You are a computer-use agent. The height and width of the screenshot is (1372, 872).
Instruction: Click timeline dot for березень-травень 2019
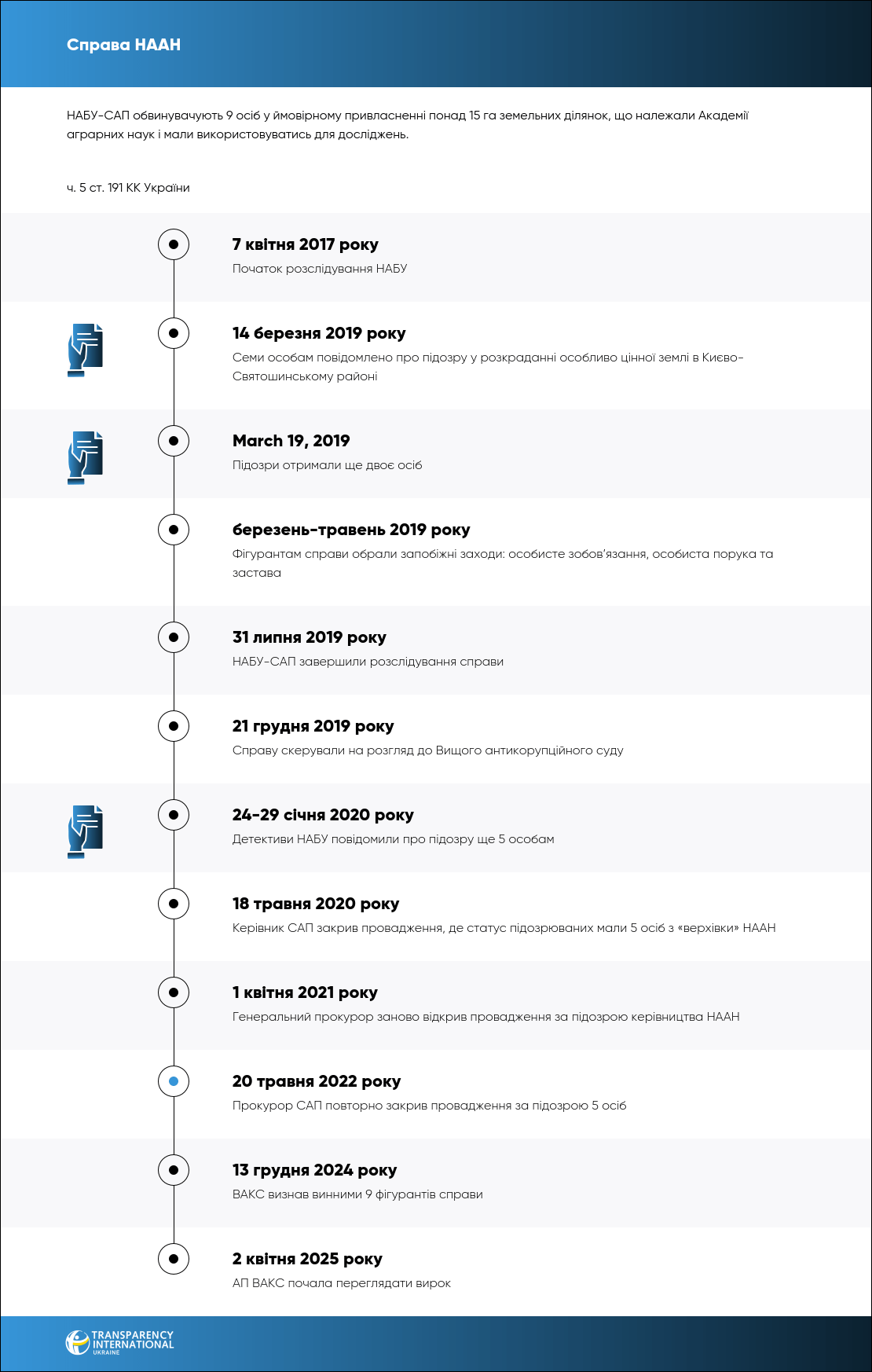(x=174, y=530)
